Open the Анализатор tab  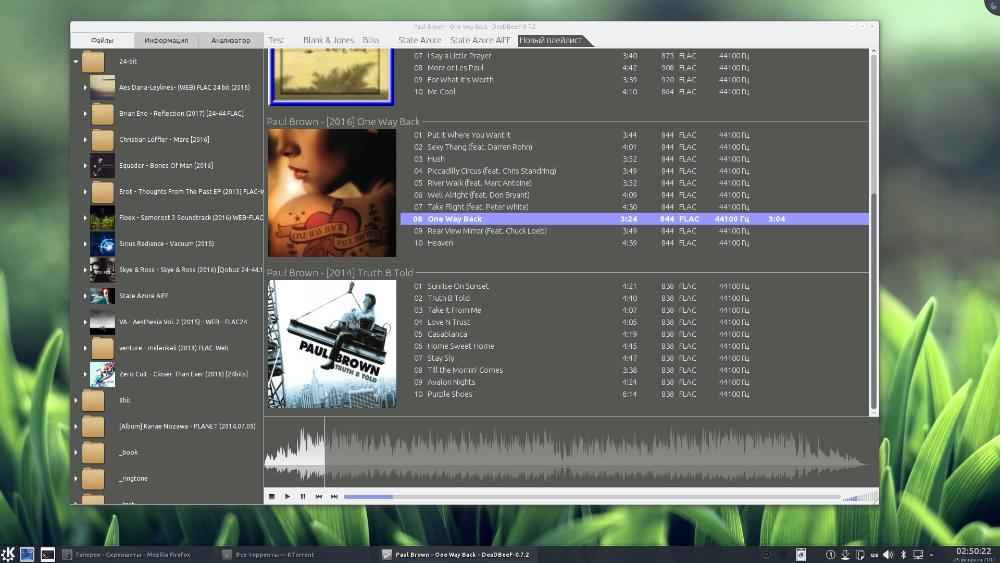(230, 40)
